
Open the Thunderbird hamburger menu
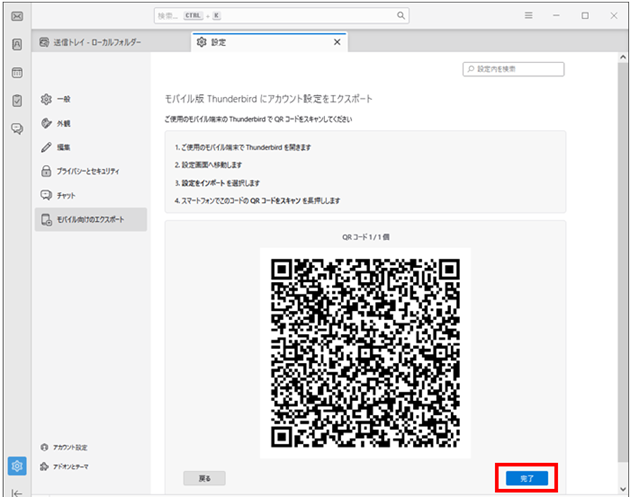(x=529, y=16)
